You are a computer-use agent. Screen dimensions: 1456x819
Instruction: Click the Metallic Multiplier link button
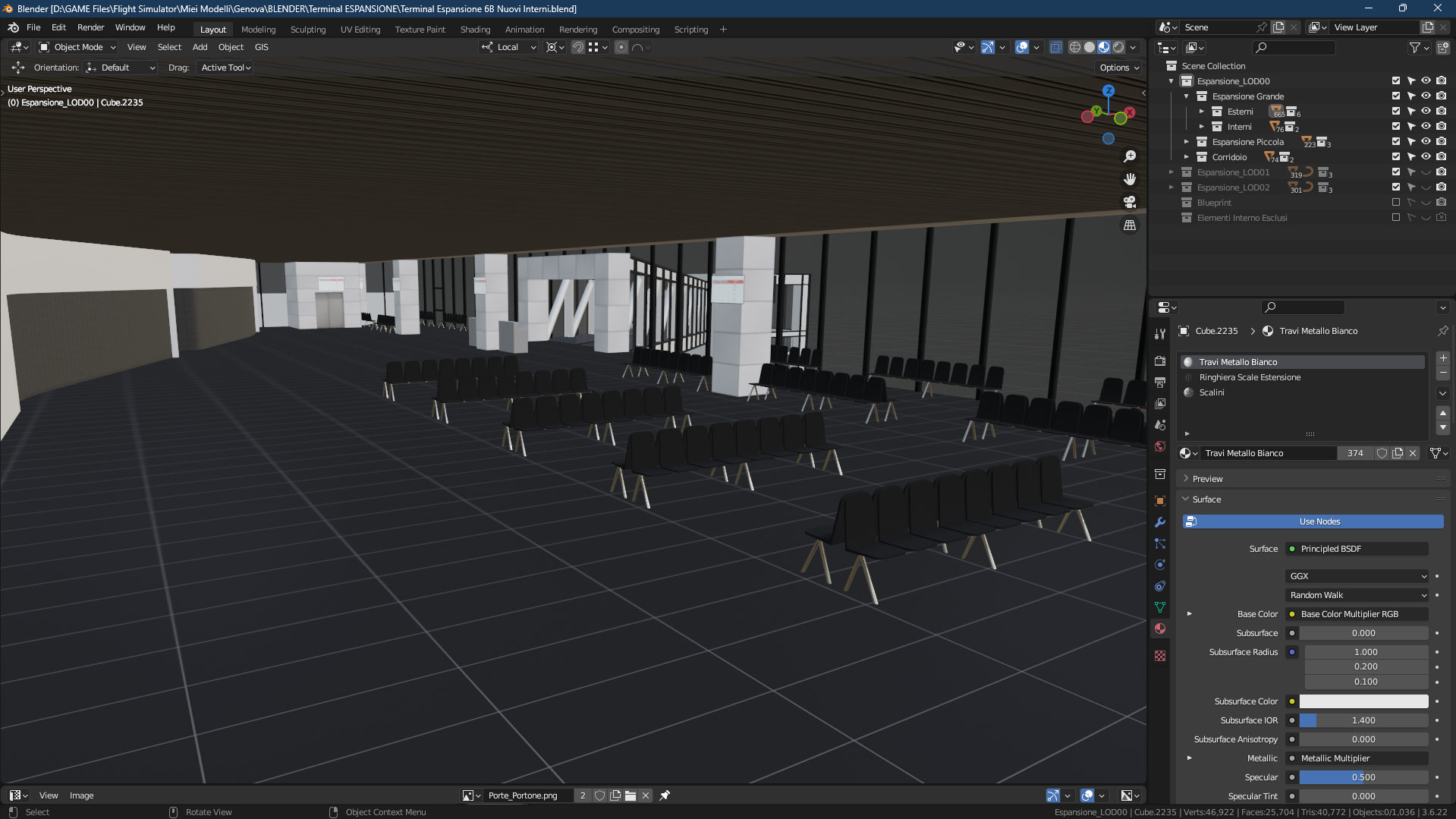[x=1357, y=758]
